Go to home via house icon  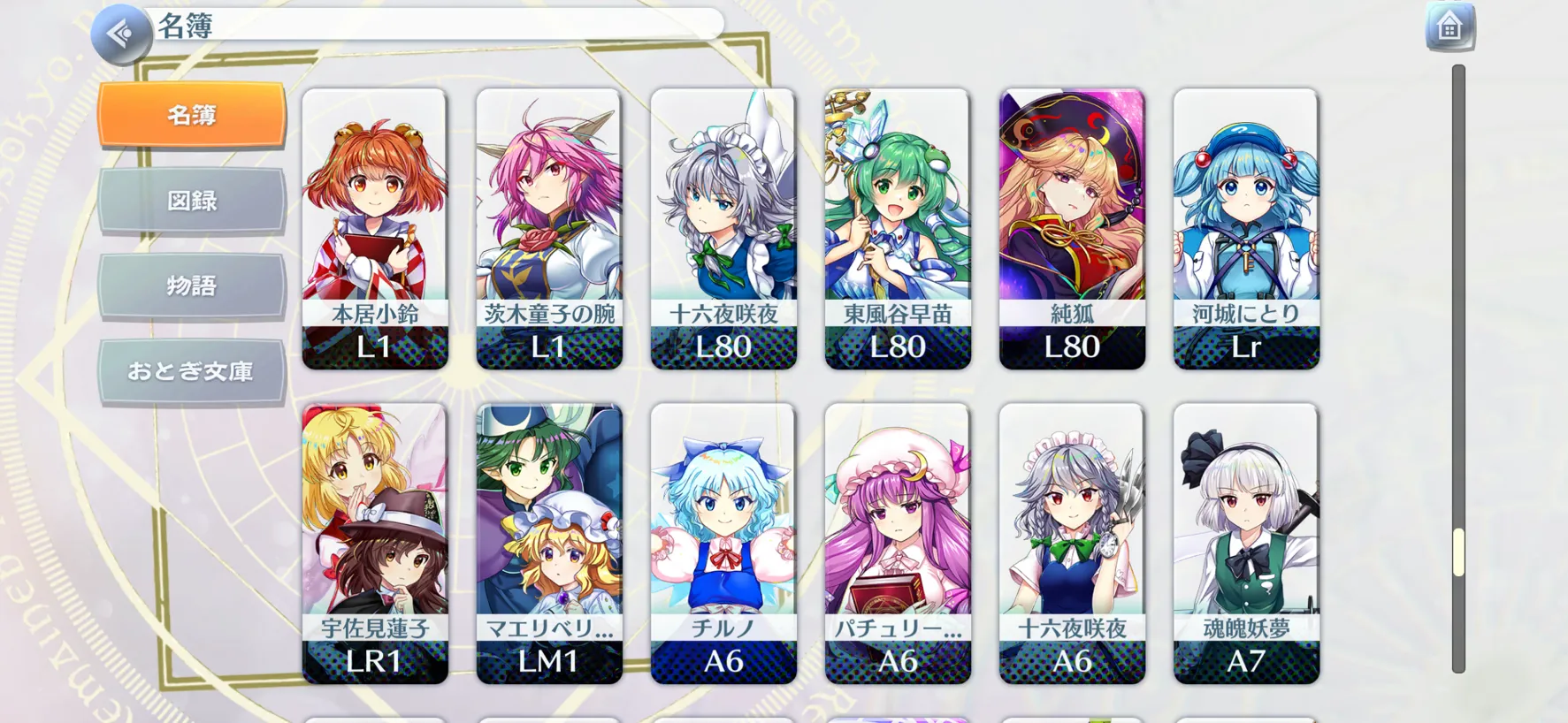1449,27
